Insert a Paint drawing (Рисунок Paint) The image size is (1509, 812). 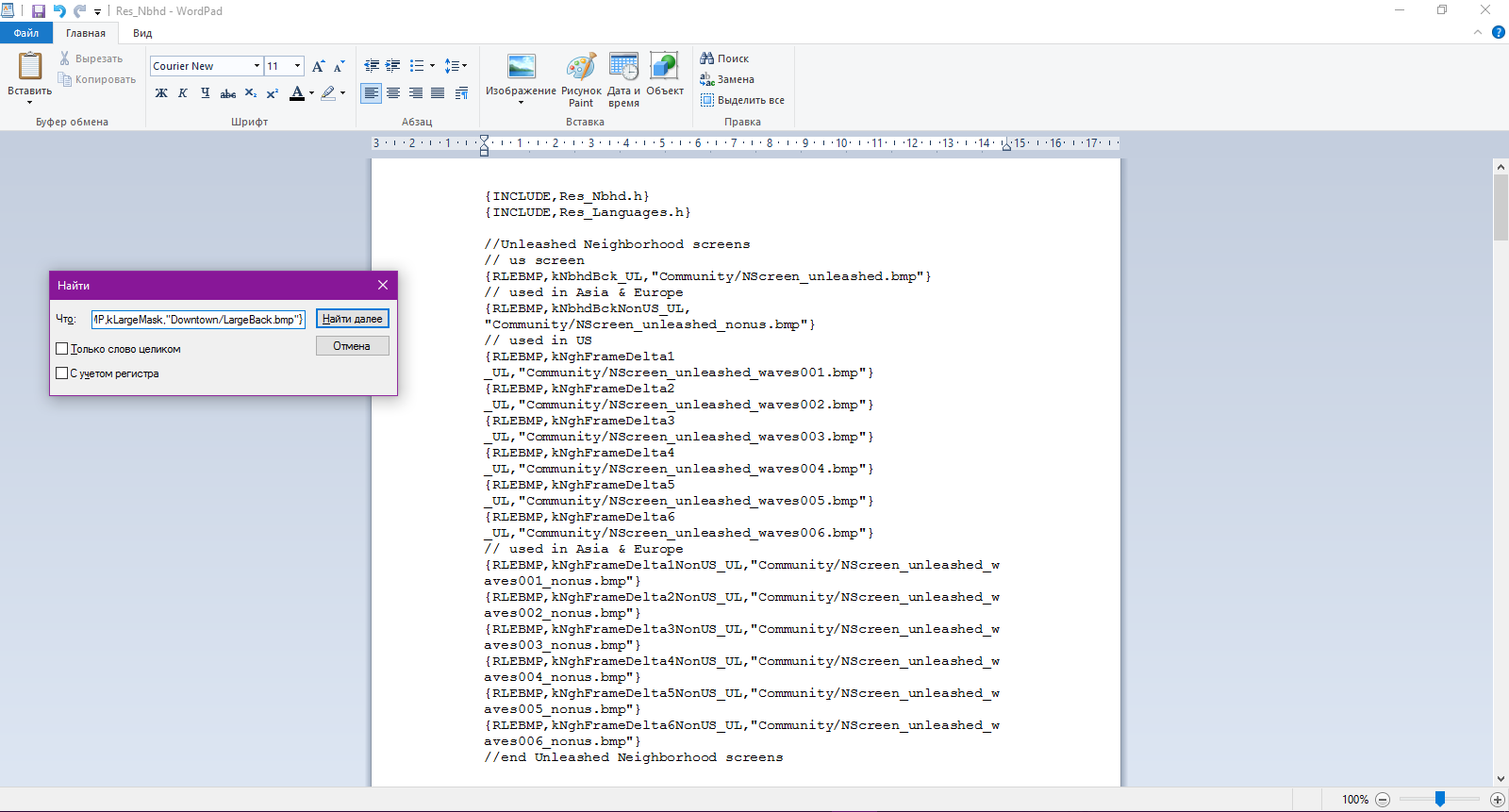click(x=581, y=80)
